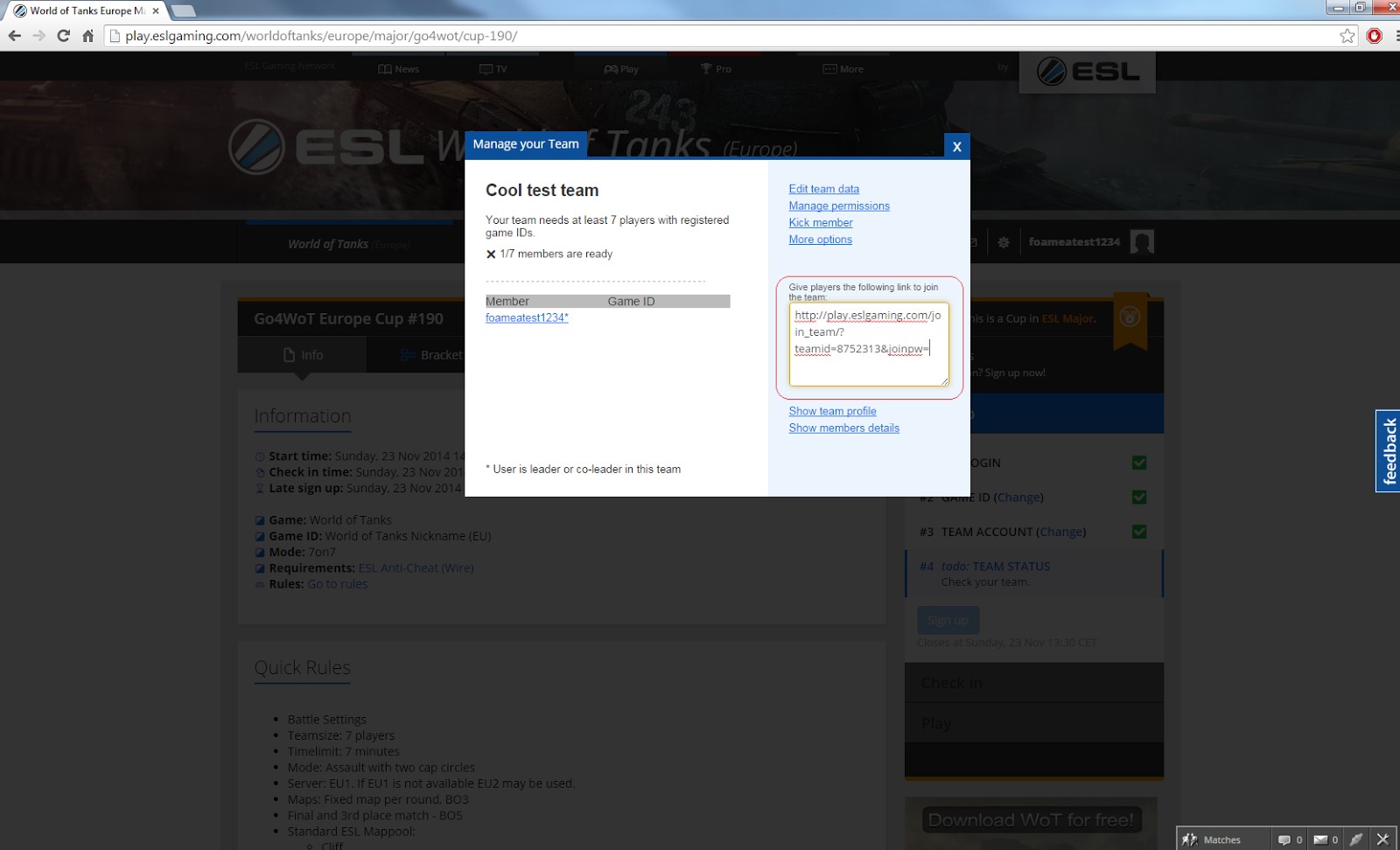Toggle the GAME ID green checkbox
1400x850 pixels.
pyautogui.click(x=1138, y=498)
